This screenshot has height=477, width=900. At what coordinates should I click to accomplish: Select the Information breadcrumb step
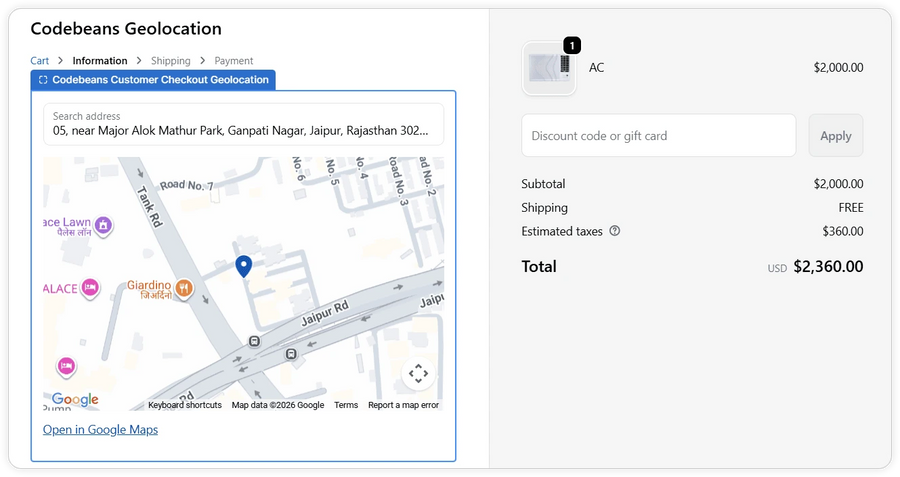(x=100, y=61)
